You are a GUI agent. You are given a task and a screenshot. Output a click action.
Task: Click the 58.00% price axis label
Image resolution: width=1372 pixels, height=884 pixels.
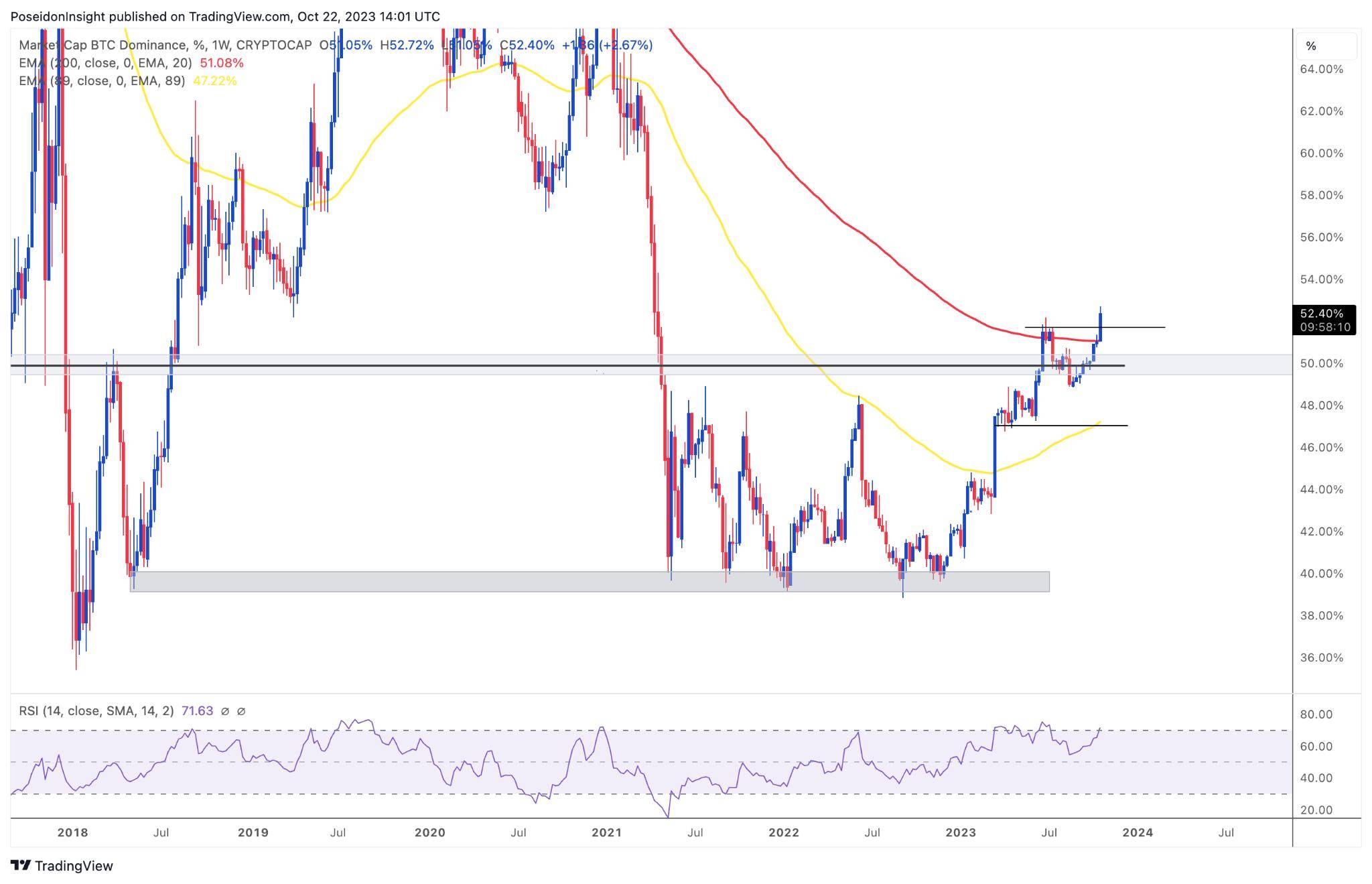pyautogui.click(x=1321, y=195)
